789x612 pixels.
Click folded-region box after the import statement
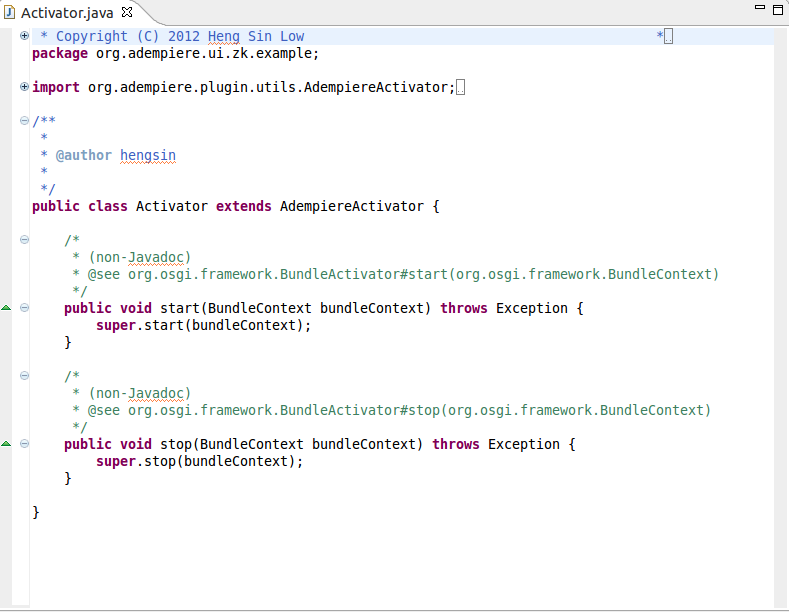click(460, 87)
